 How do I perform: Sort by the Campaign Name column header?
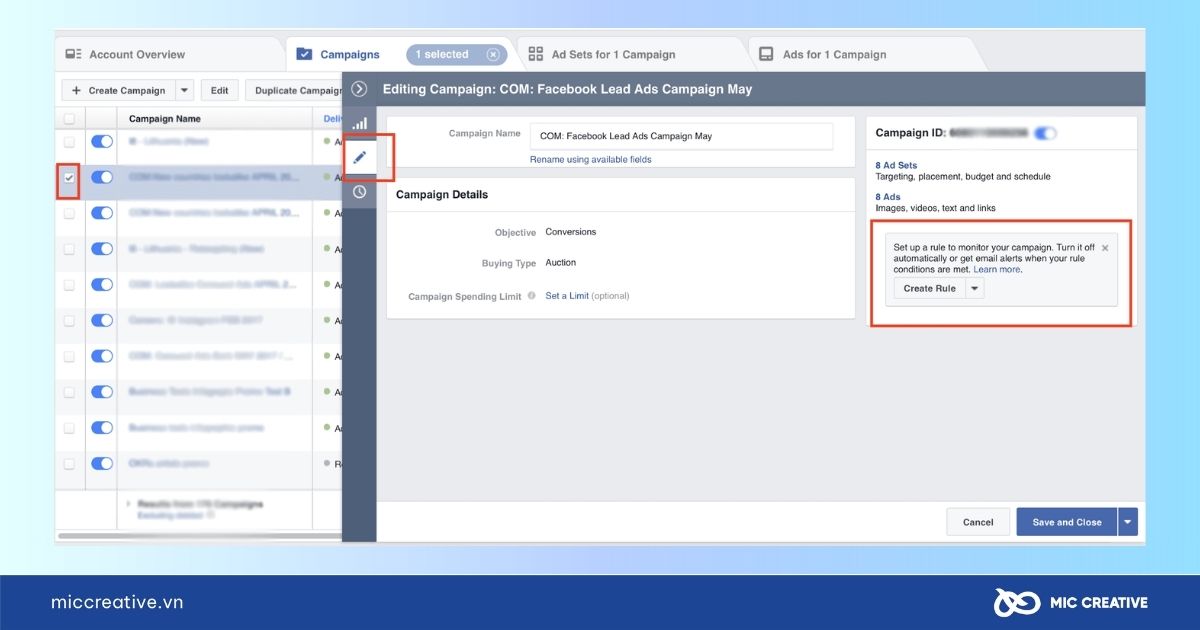coord(165,119)
